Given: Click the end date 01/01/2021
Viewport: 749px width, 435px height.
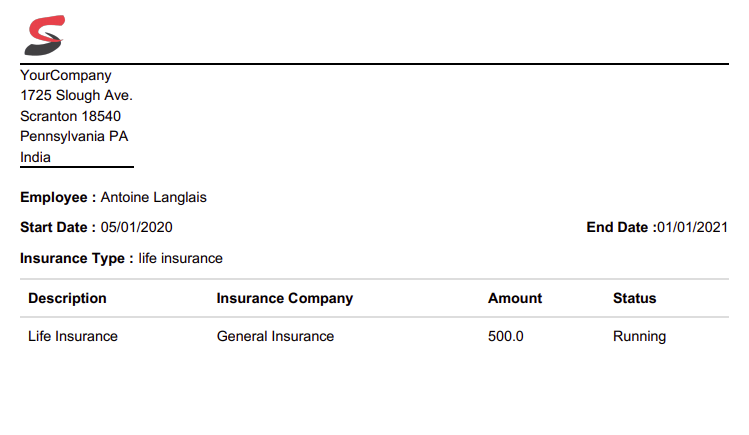Looking at the screenshot, I should click(692, 227).
